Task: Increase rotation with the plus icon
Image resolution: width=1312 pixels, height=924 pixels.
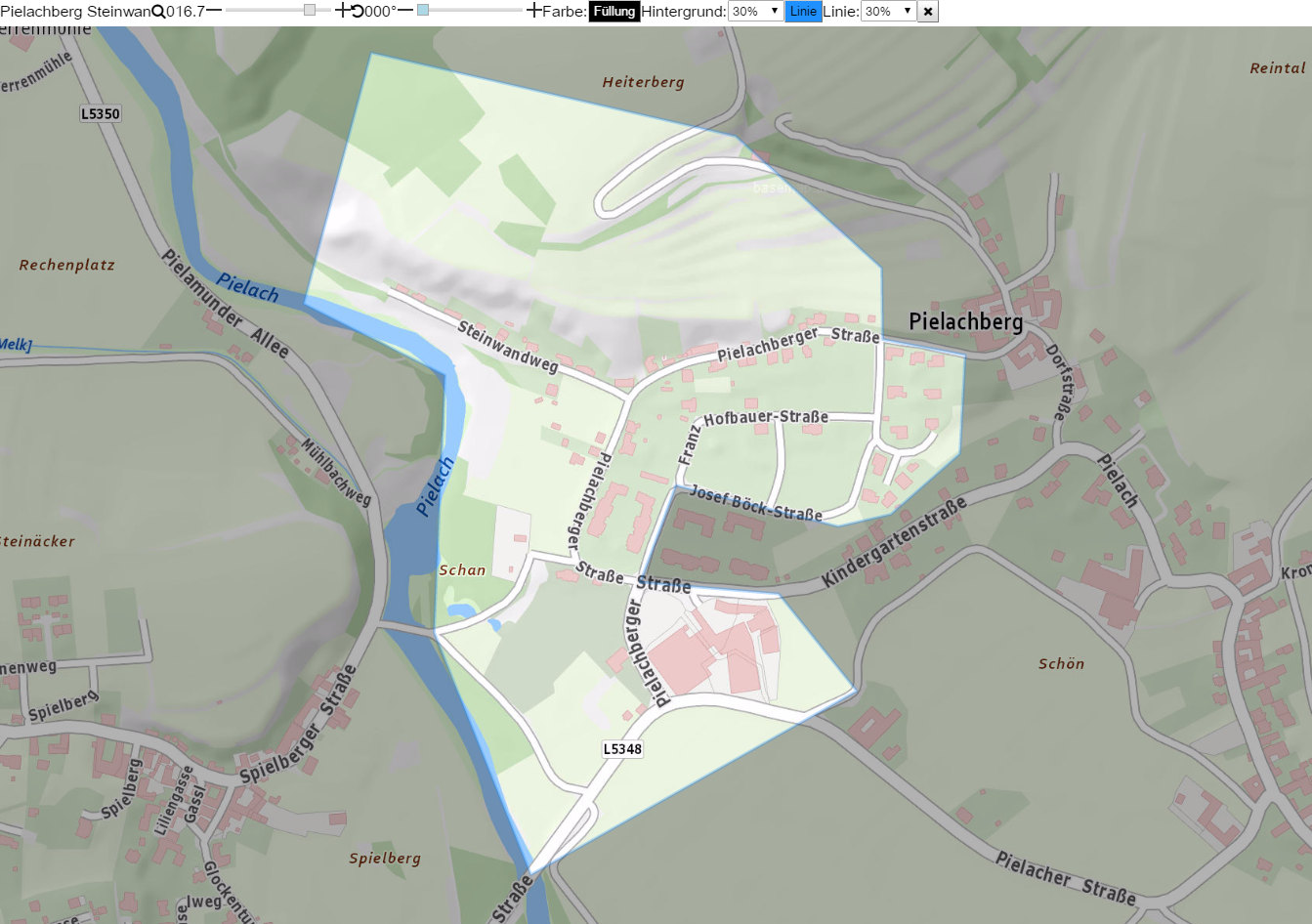Action: 533,11
